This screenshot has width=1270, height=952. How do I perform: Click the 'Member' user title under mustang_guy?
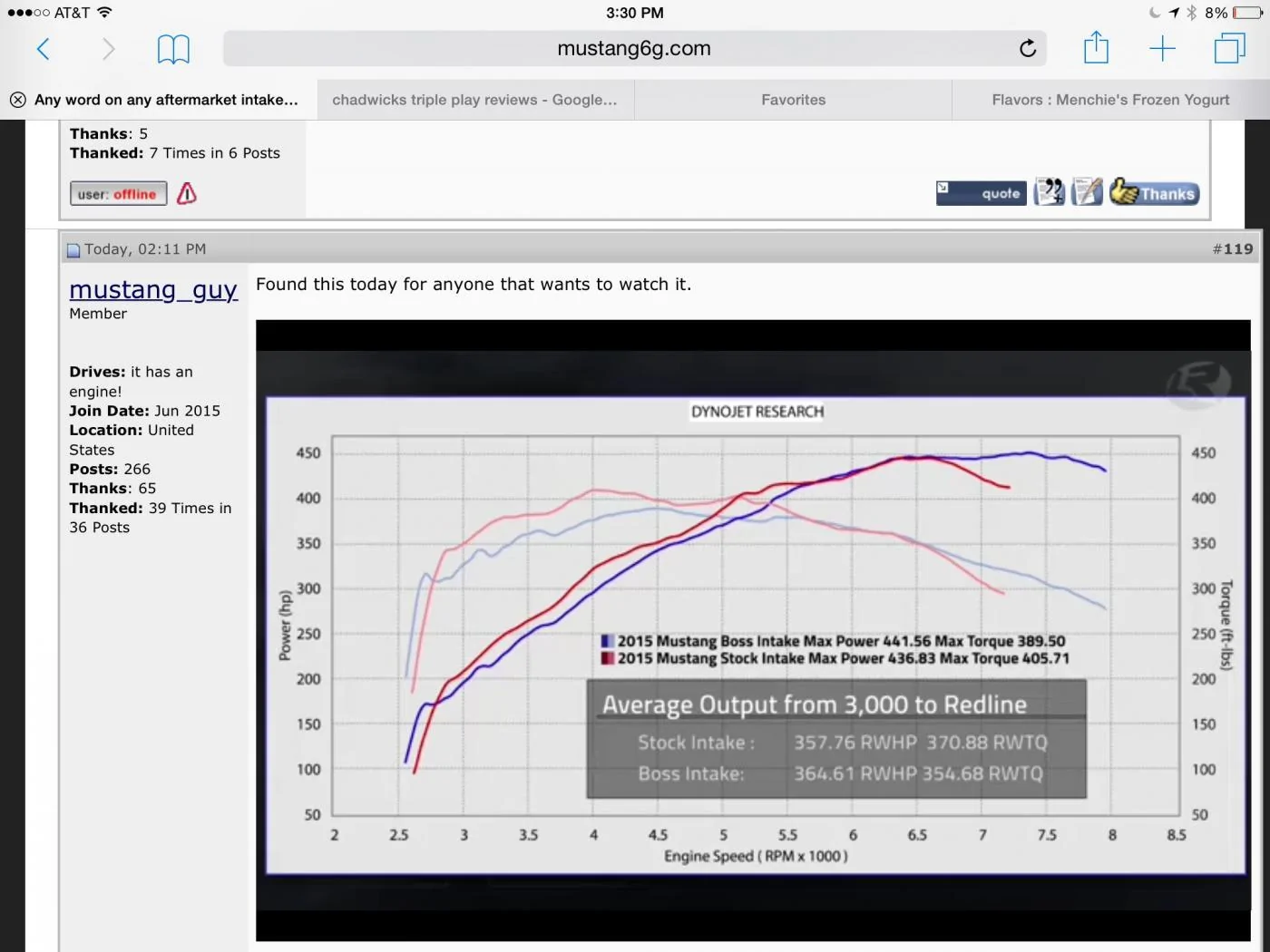pos(98,314)
